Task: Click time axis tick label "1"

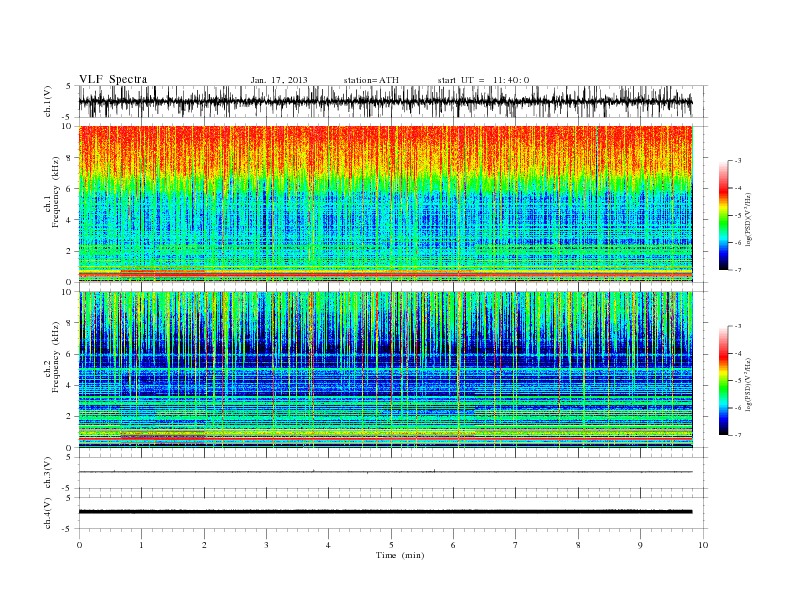Action: click(142, 545)
